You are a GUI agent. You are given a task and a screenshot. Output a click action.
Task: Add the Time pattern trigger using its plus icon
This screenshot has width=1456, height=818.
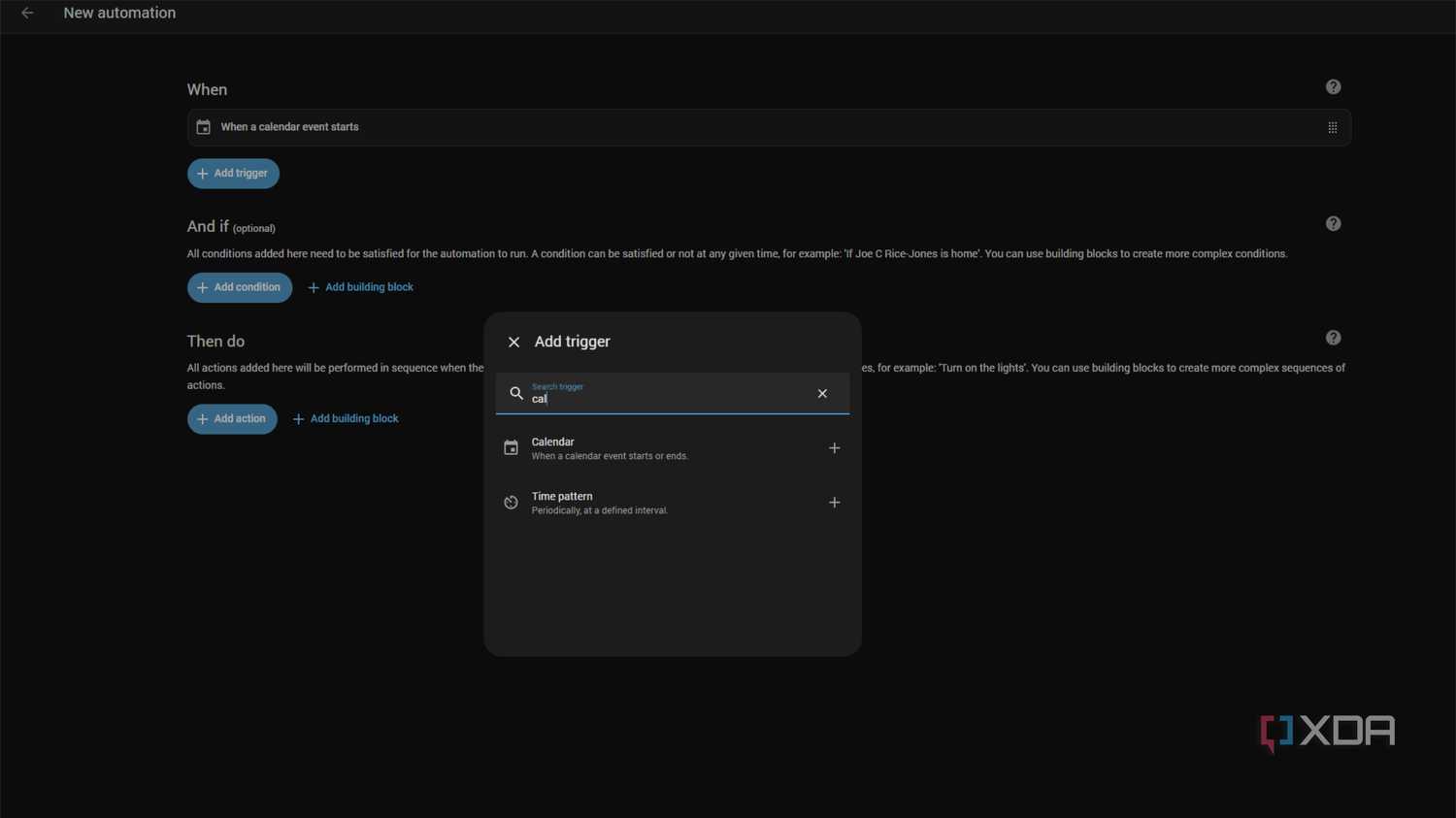point(834,503)
